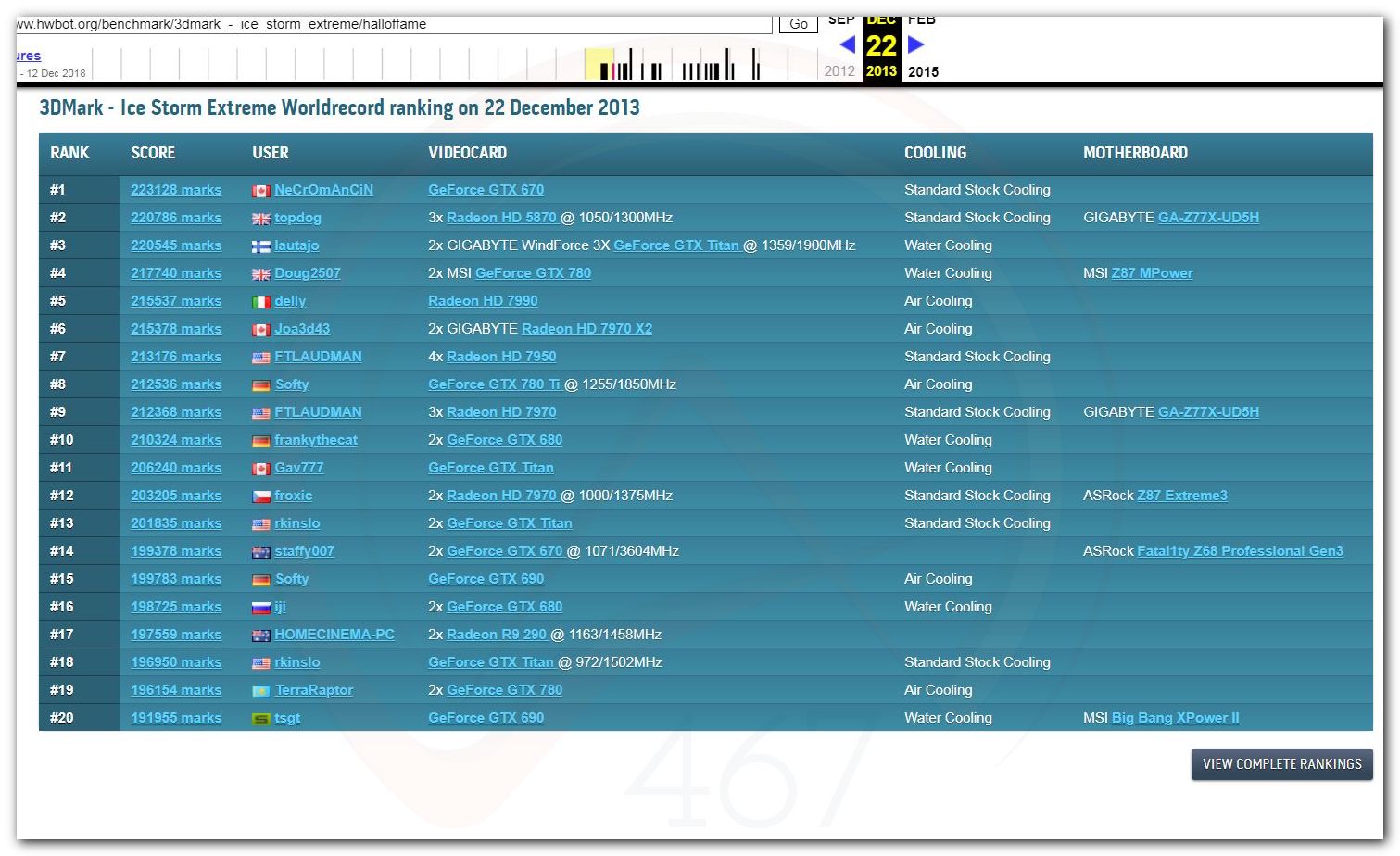Click the Canada flag beside NeCrOmAnCiN
Image resolution: width=1400 pixels, height=856 pixels.
[261, 191]
